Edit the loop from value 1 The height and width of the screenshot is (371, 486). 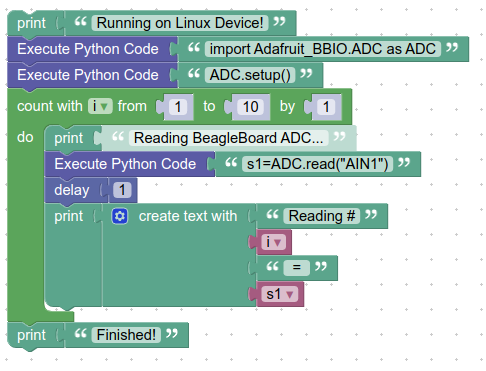pos(178,107)
